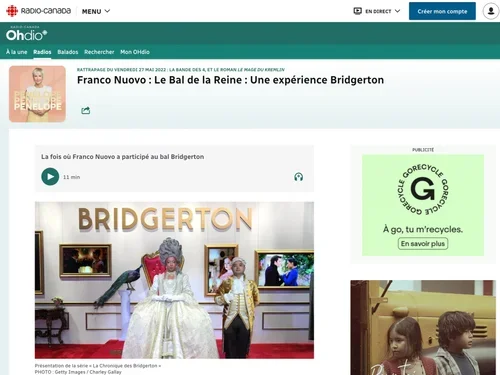This screenshot has height=375, width=500.
Task: Click the OHdio logo
Action: [x=26, y=34]
